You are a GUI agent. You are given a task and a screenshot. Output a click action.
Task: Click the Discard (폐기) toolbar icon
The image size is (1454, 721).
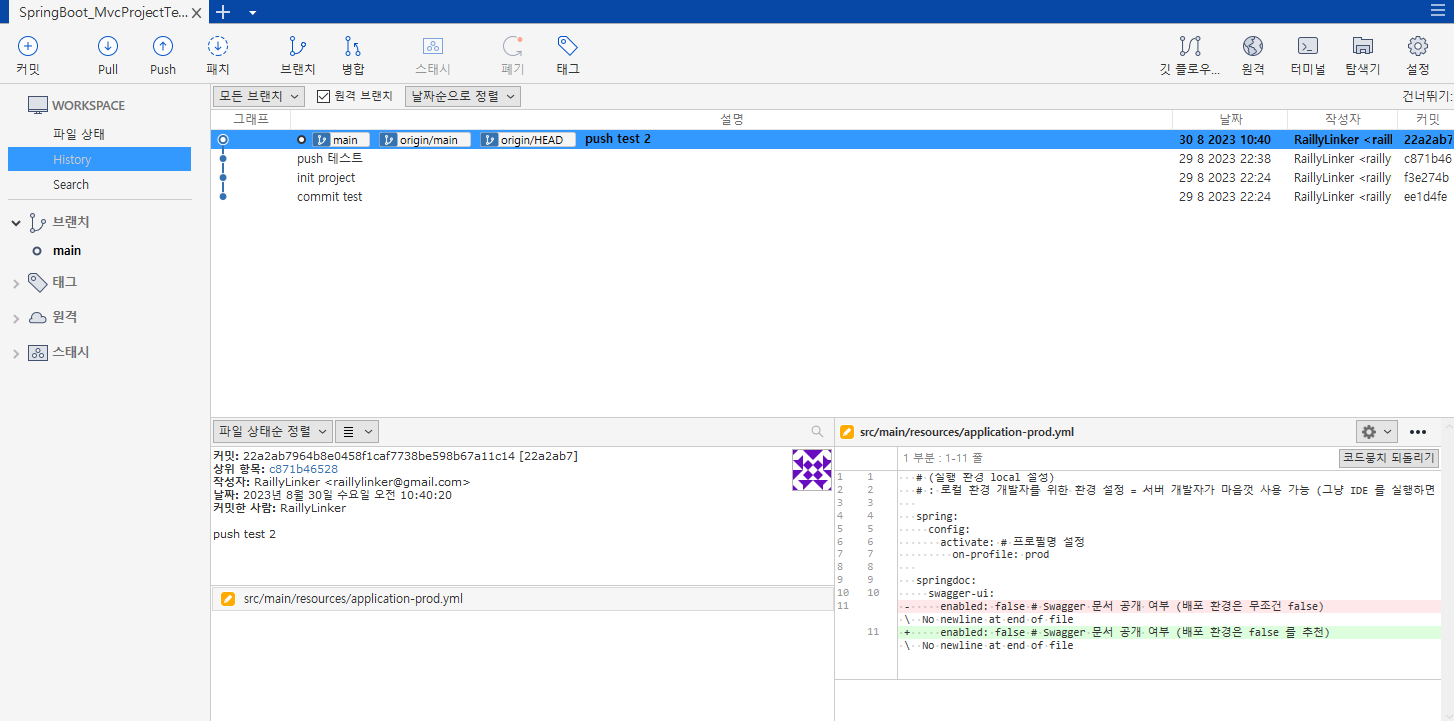pyautogui.click(x=513, y=46)
